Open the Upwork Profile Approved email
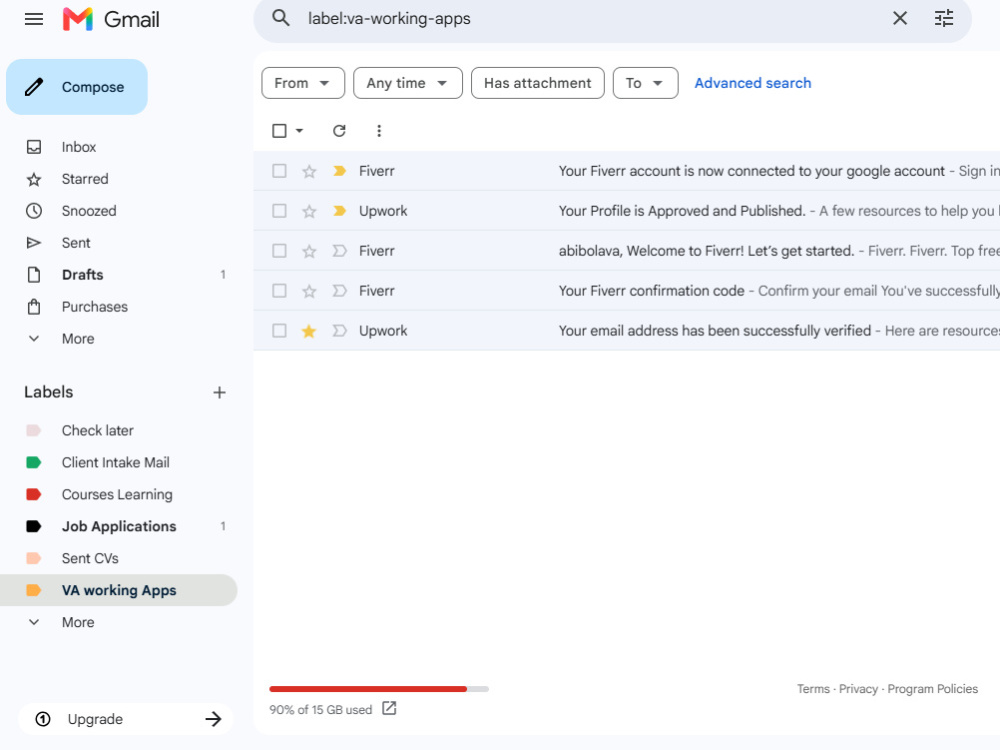Screen dimensions: 1000x750 click(626, 211)
